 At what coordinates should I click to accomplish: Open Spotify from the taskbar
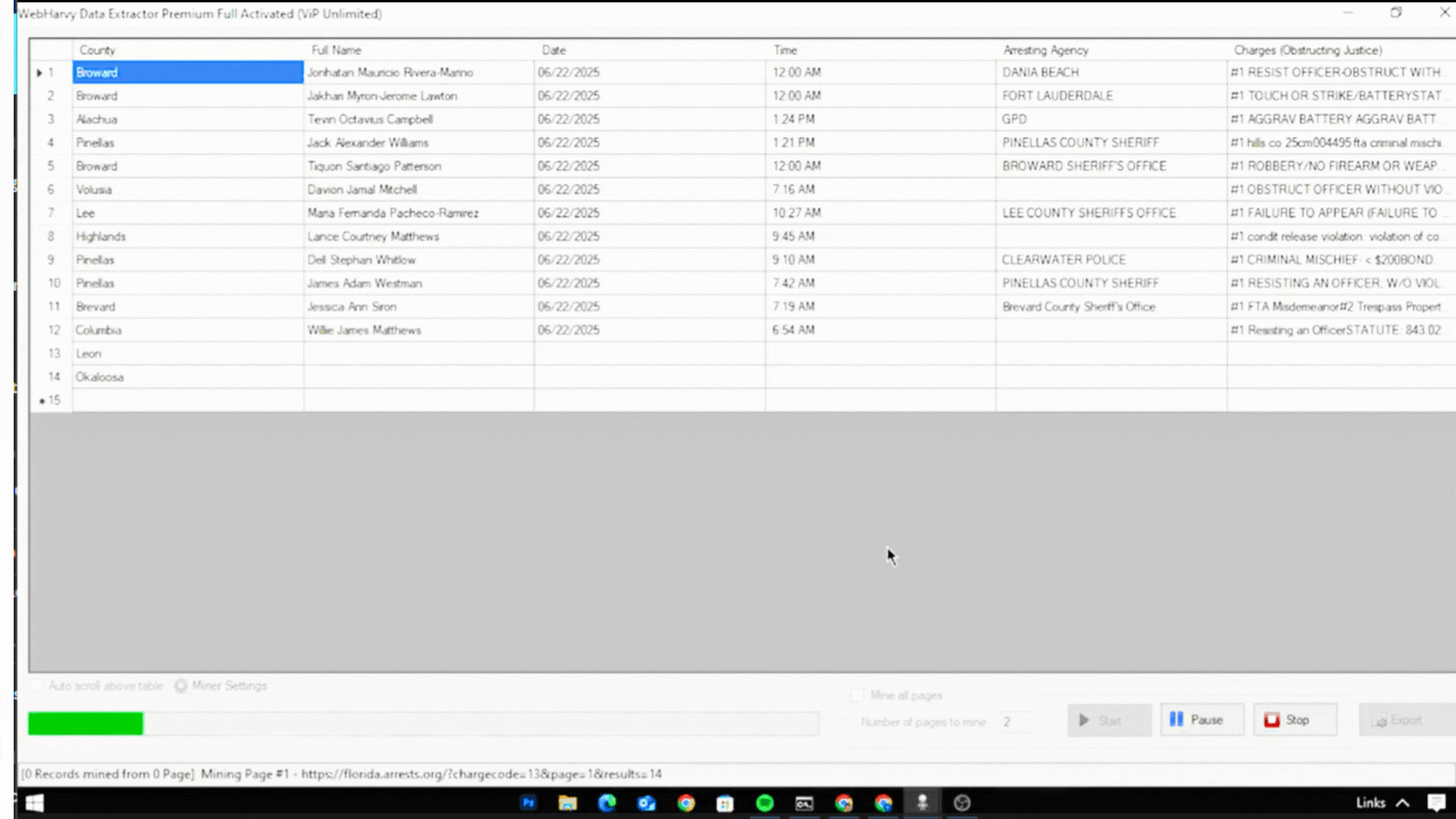(x=764, y=803)
